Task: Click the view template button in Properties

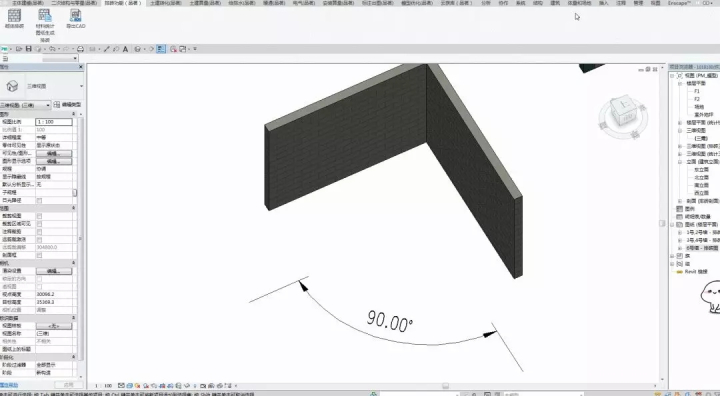Action: click(54, 326)
